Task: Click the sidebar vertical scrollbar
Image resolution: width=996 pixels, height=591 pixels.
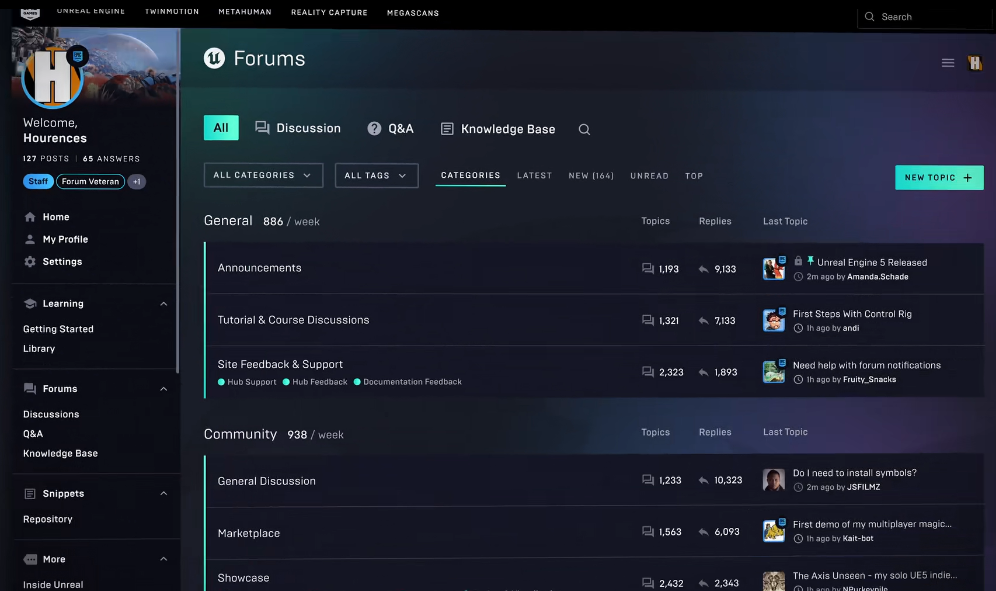Action: click(x=178, y=200)
